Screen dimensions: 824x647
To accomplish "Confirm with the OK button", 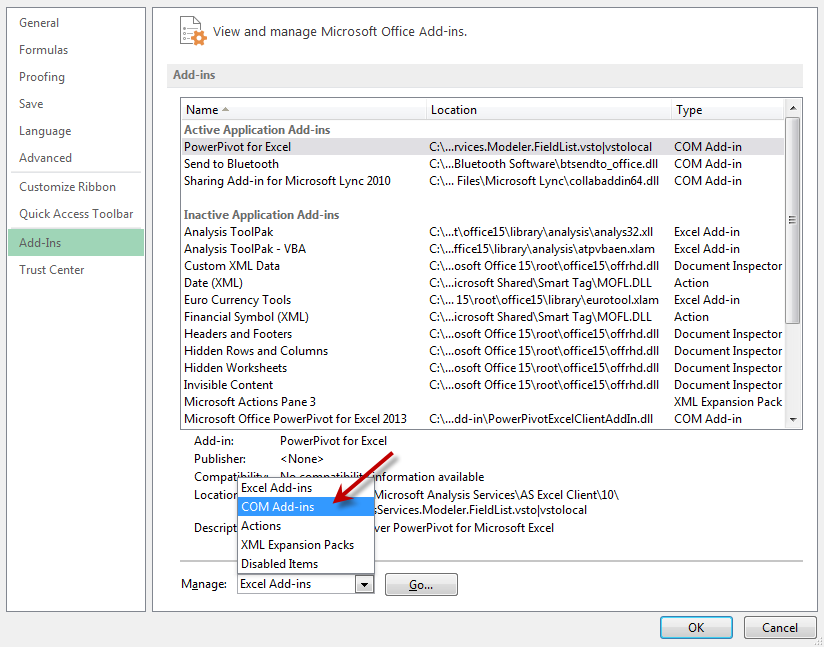I will (x=696, y=628).
